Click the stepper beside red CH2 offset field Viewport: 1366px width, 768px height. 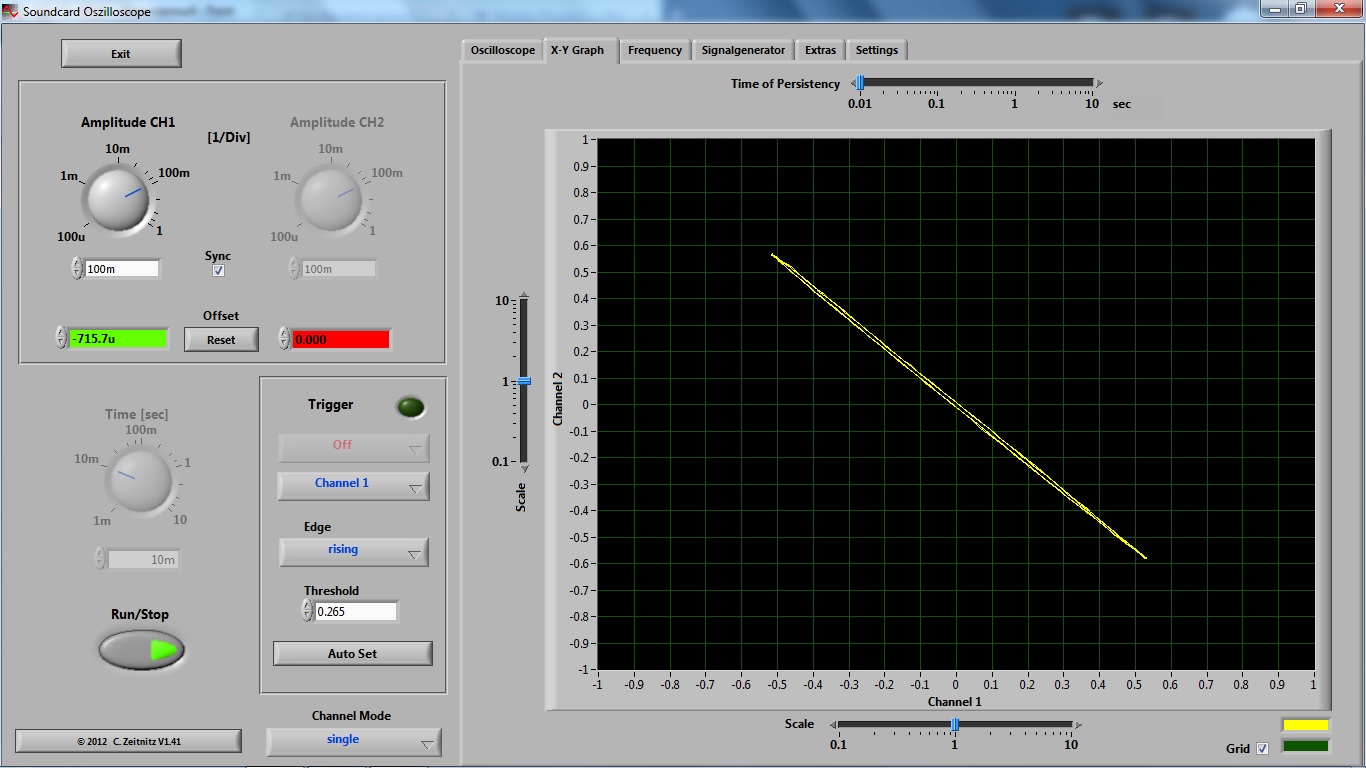pos(284,339)
